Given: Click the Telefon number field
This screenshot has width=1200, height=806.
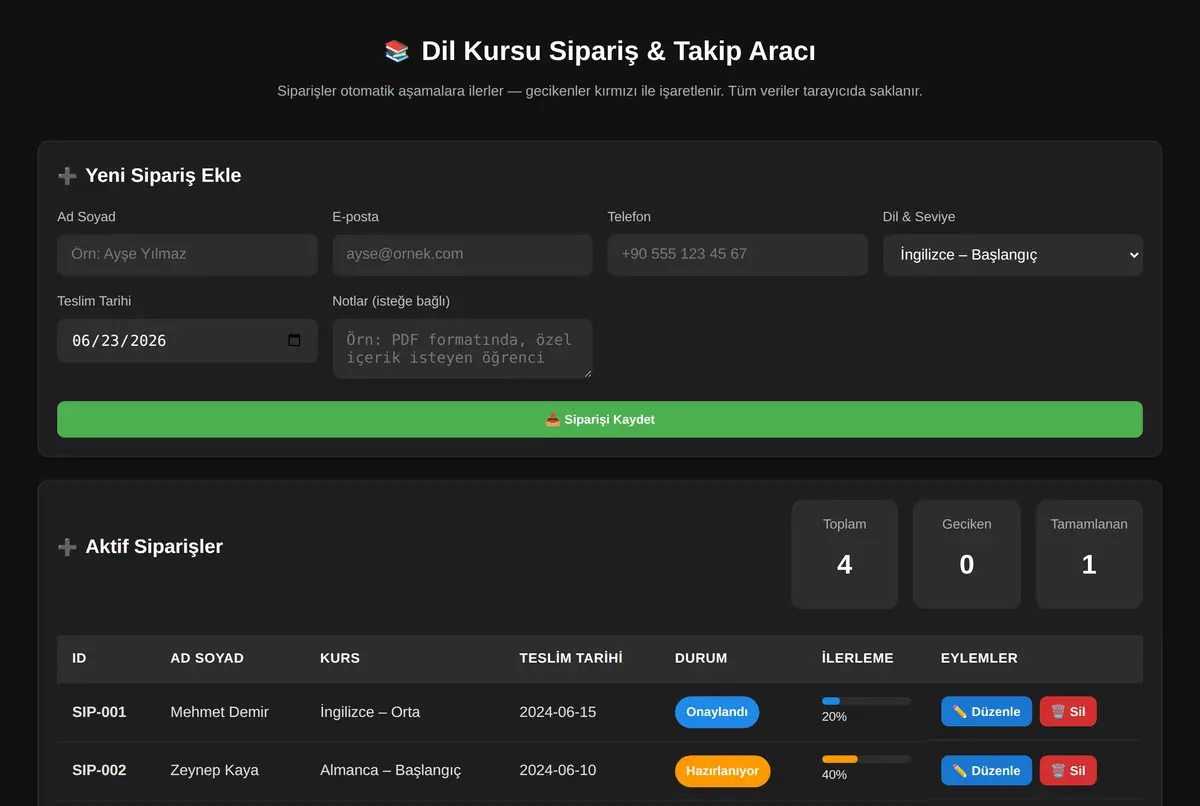Looking at the screenshot, I should (737, 254).
